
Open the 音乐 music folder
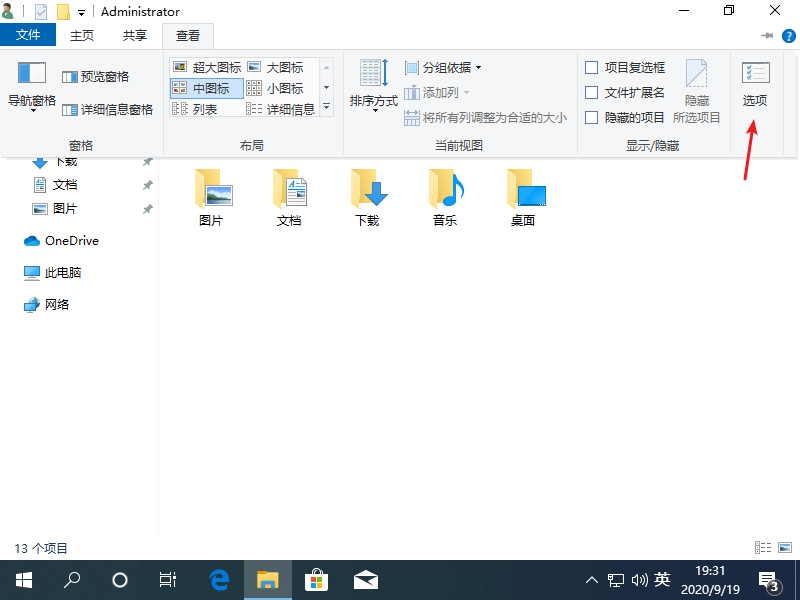[x=444, y=197]
